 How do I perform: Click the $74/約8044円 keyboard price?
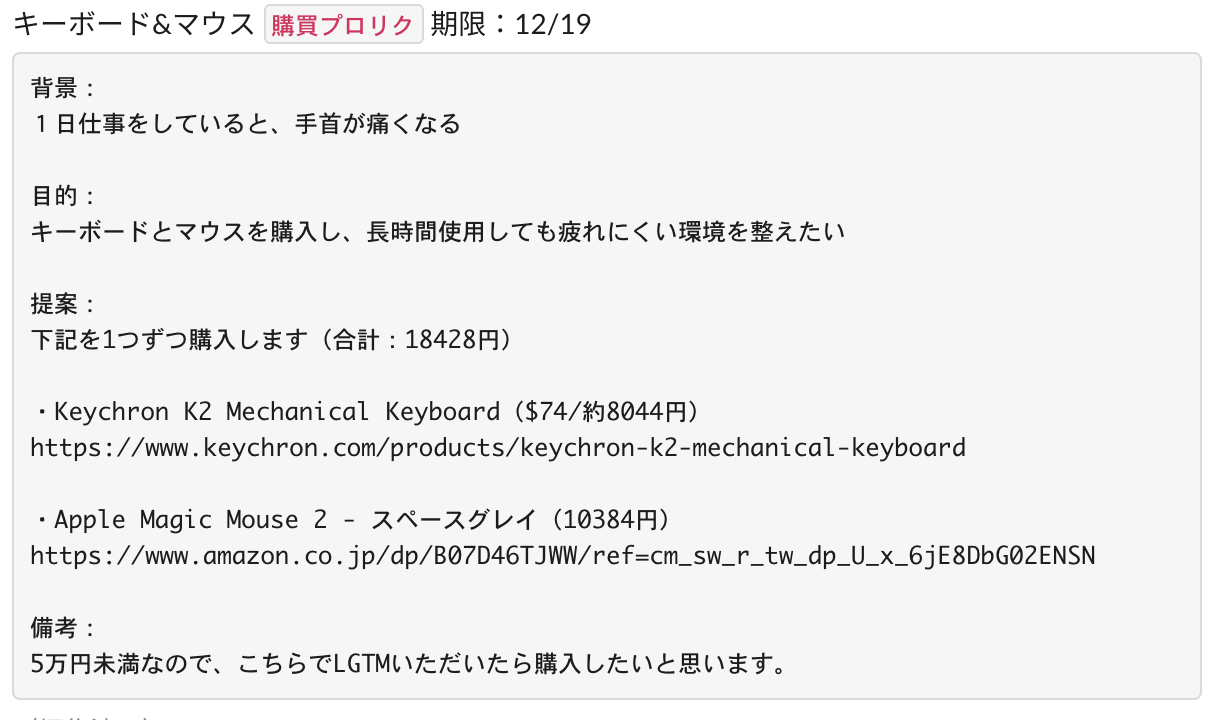point(604,412)
